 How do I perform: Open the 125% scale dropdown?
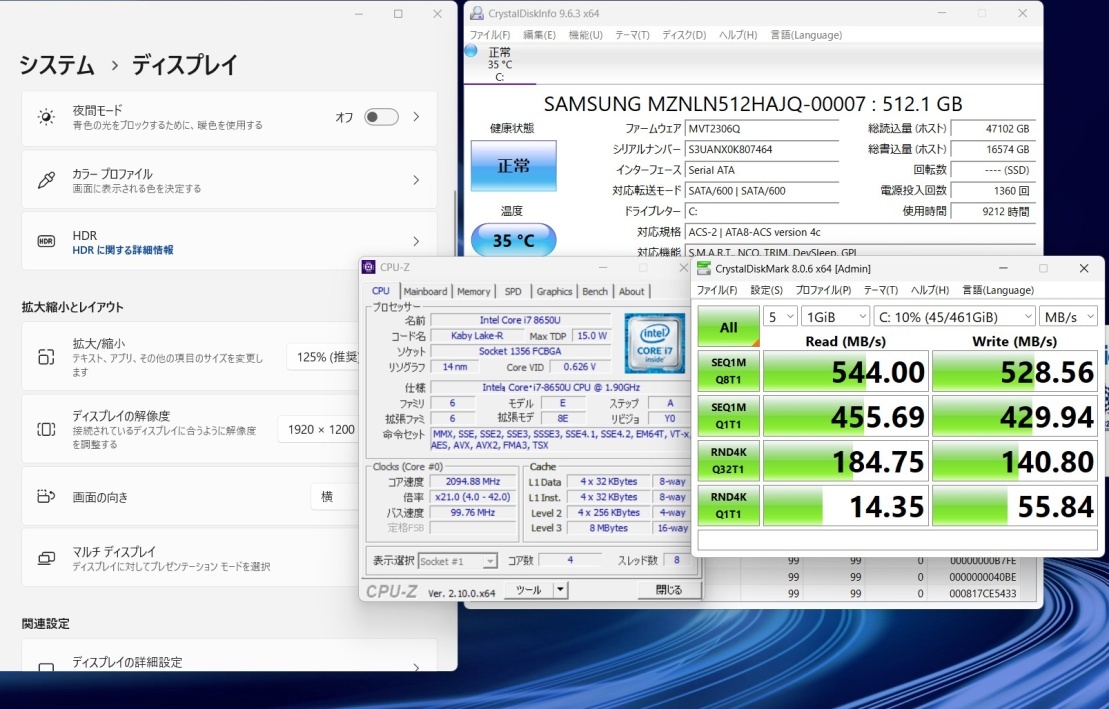pyautogui.click(x=324, y=357)
